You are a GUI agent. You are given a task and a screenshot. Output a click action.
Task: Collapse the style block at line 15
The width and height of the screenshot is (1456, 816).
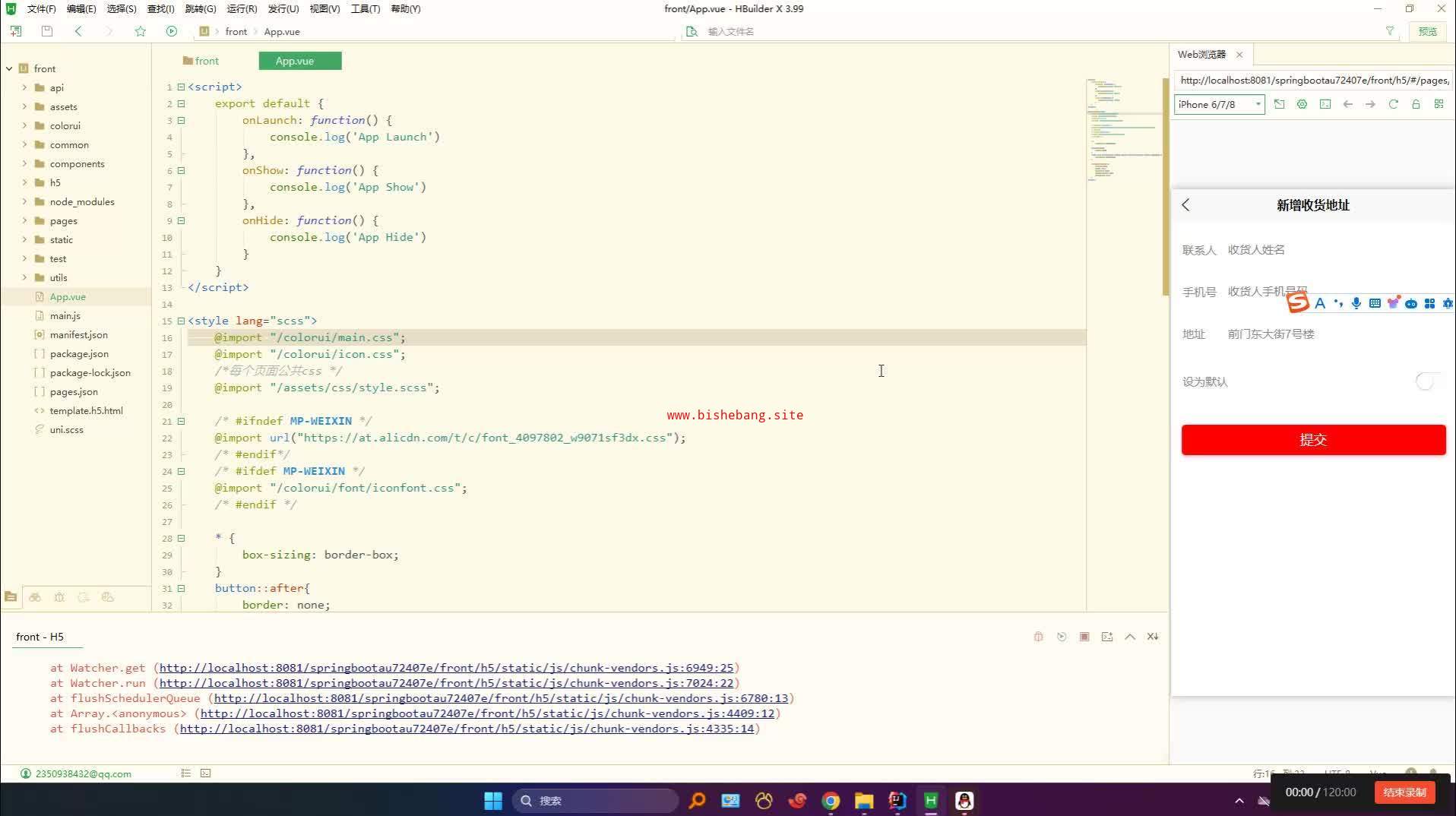(181, 321)
